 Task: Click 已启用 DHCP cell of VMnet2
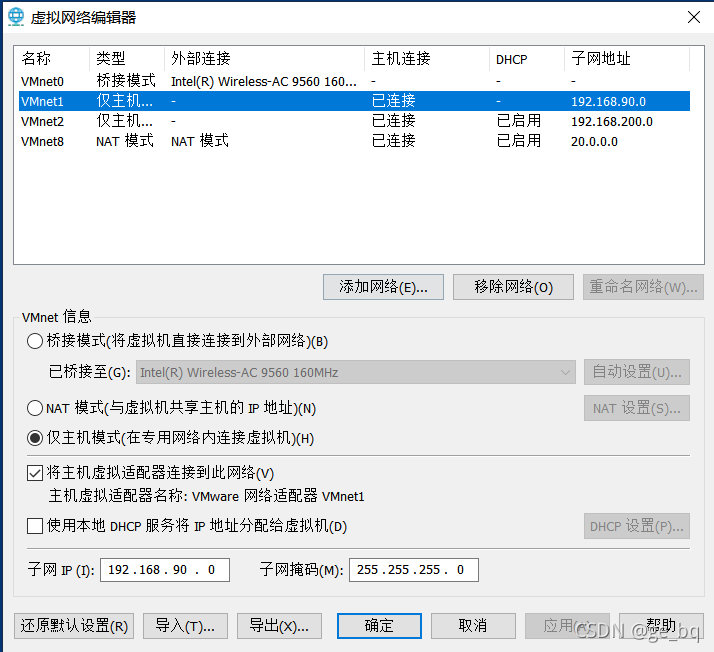pyautogui.click(x=519, y=121)
